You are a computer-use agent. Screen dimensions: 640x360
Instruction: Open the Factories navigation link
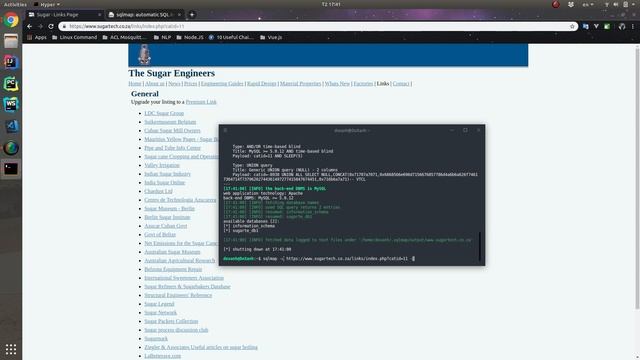pos(363,83)
